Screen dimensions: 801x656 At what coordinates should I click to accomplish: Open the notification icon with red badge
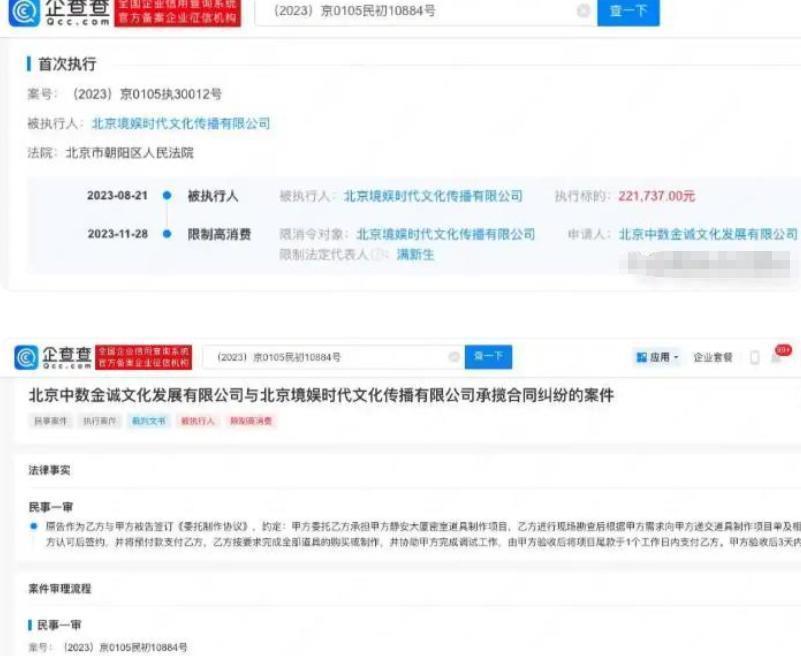pos(778,357)
